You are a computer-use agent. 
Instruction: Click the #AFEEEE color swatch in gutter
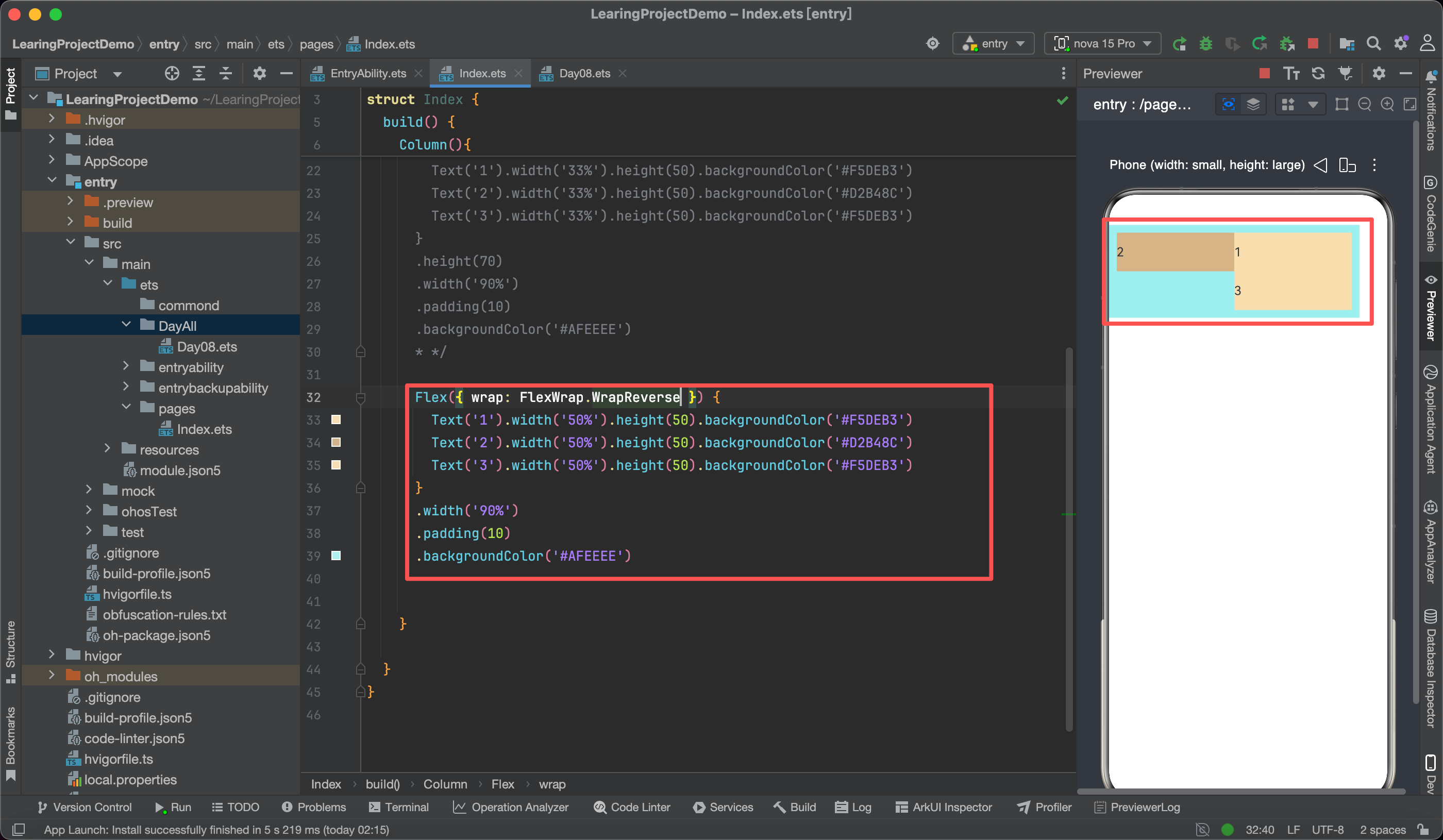point(336,556)
